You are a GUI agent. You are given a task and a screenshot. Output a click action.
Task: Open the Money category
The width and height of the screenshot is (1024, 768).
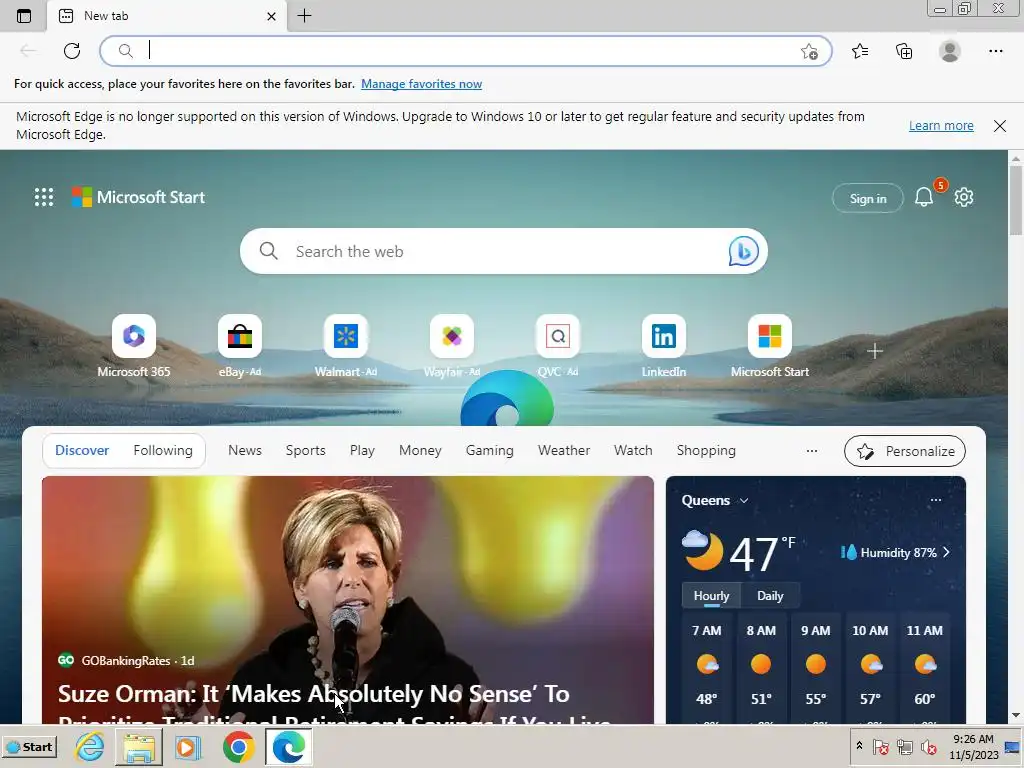(x=420, y=451)
